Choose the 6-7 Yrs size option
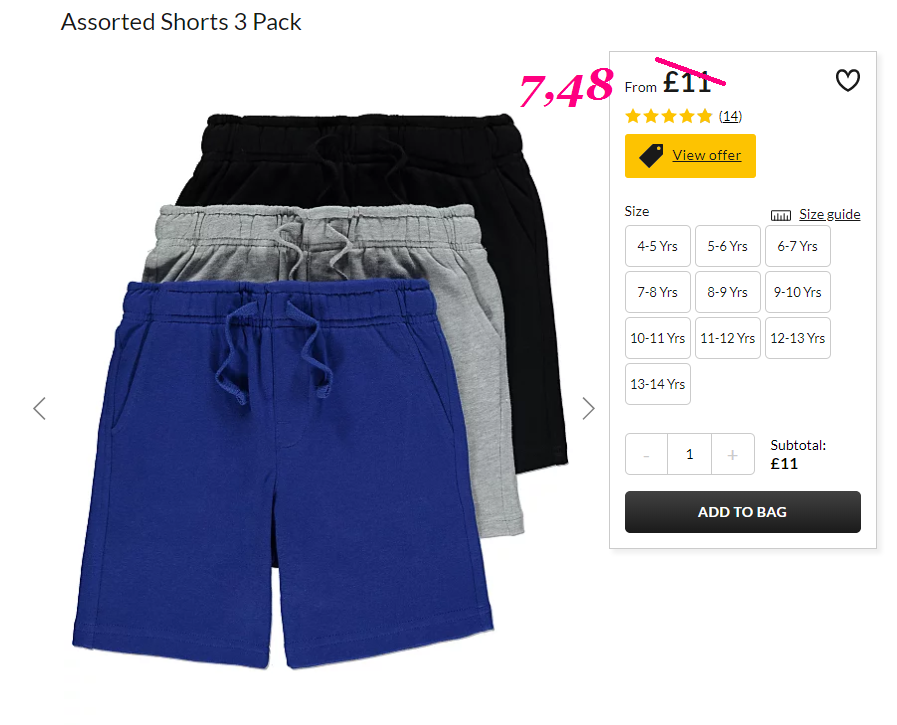 (797, 246)
